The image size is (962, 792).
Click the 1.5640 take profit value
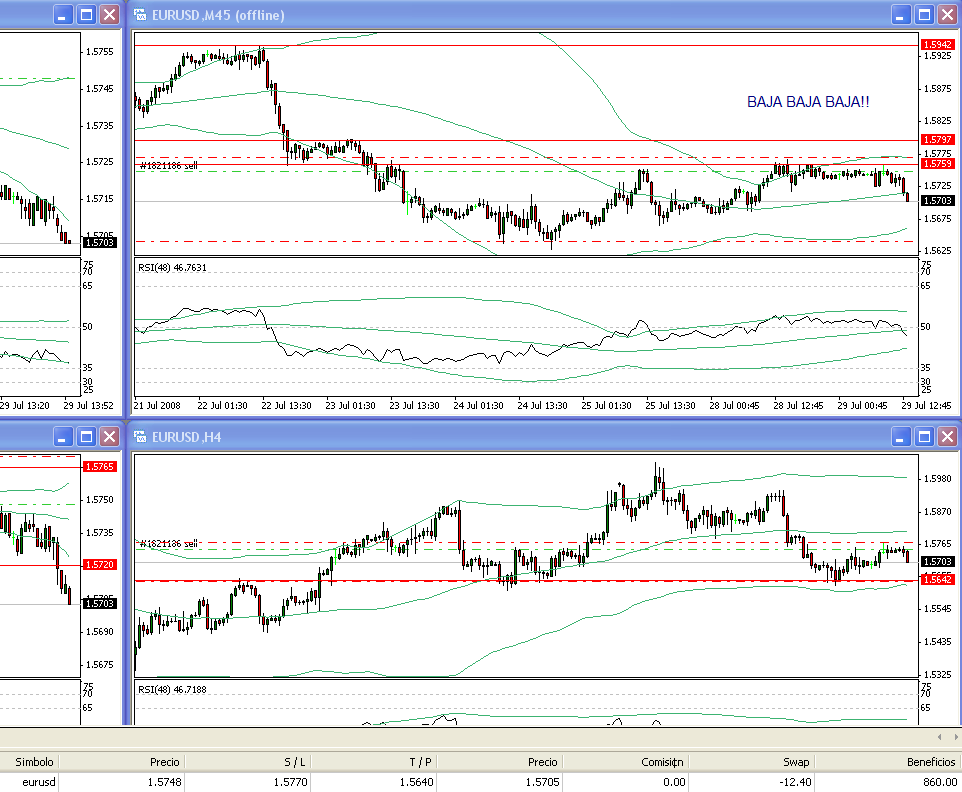(x=417, y=782)
